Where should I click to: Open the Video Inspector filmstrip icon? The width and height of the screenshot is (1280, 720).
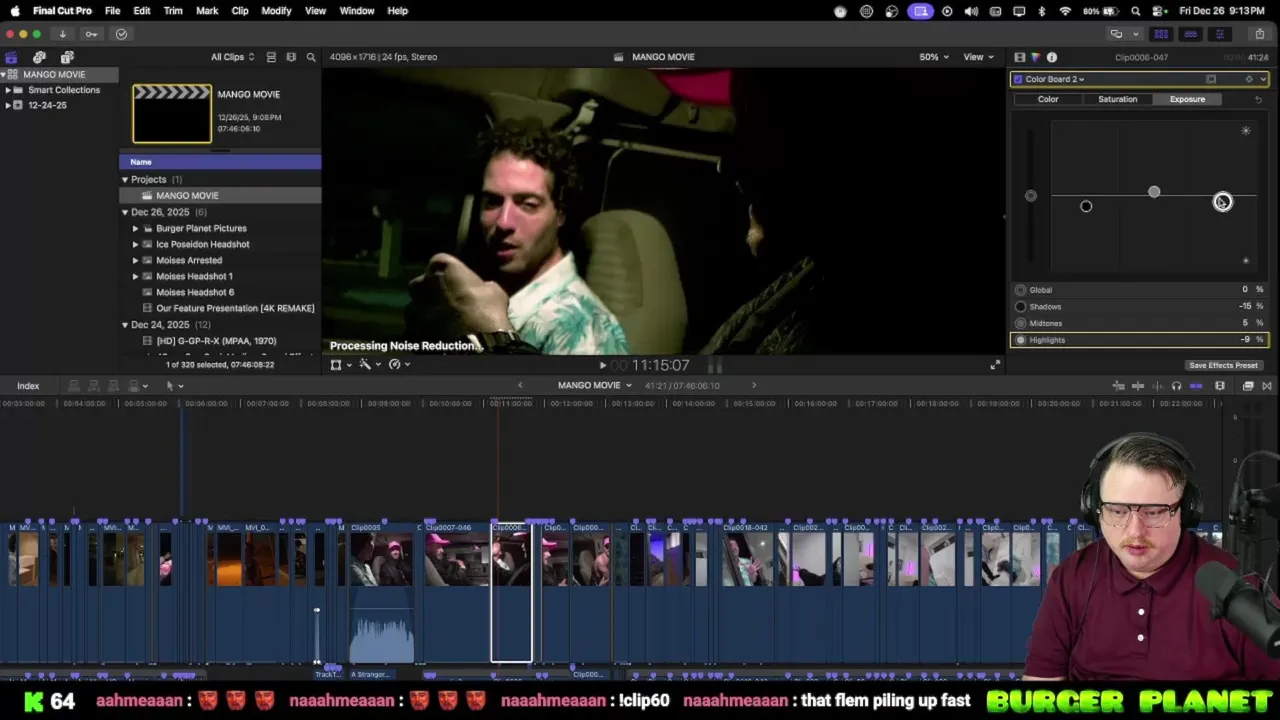[1019, 57]
